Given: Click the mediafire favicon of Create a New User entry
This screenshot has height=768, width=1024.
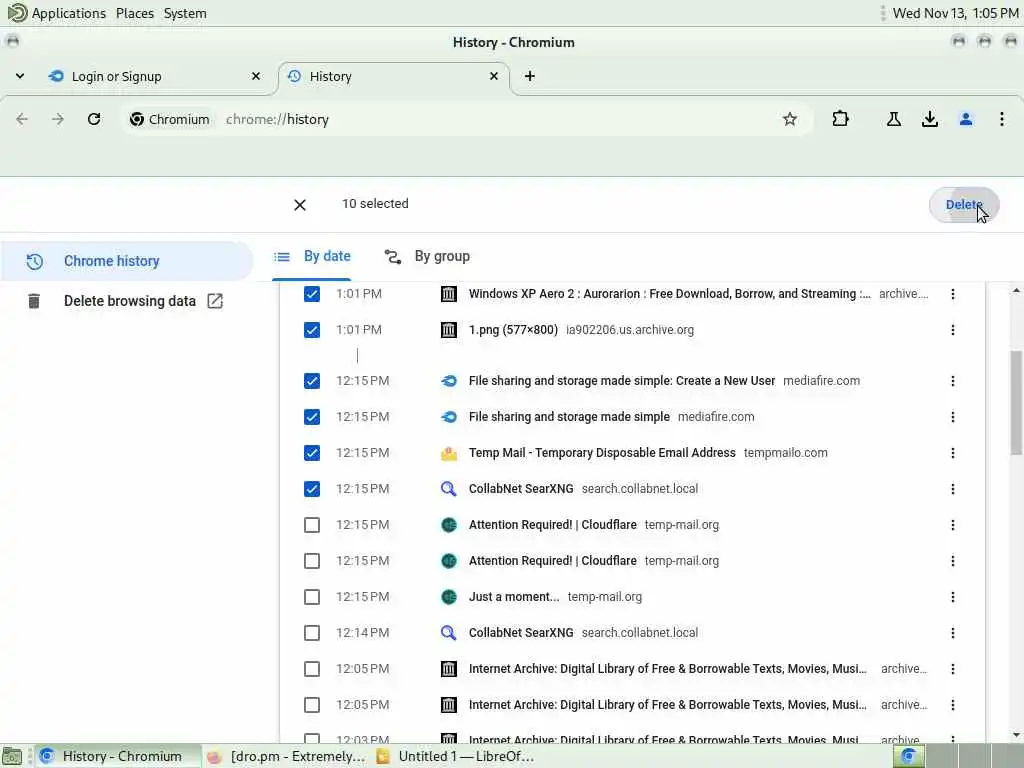Looking at the screenshot, I should tap(449, 381).
